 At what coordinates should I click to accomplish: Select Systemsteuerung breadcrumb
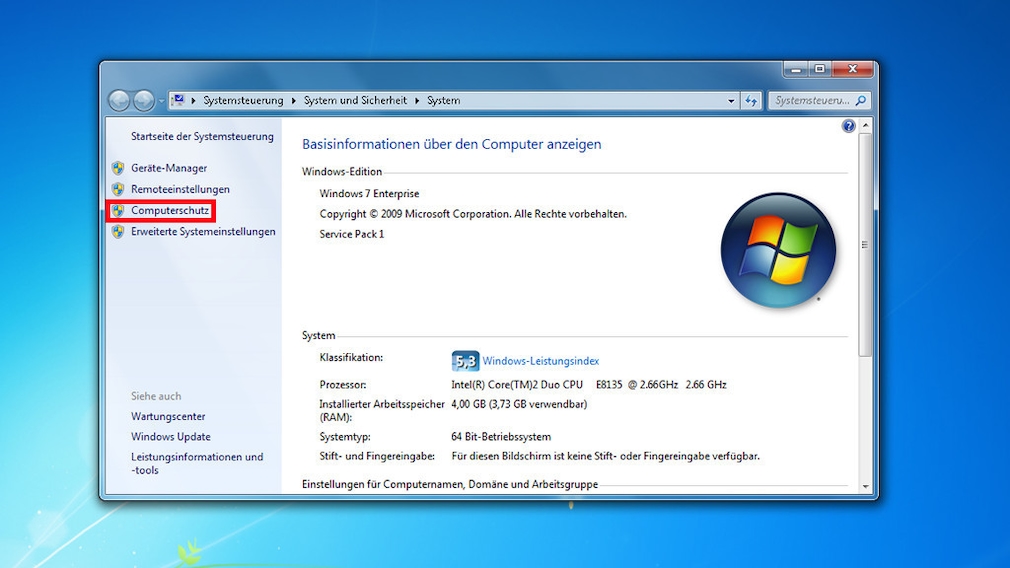coord(243,100)
